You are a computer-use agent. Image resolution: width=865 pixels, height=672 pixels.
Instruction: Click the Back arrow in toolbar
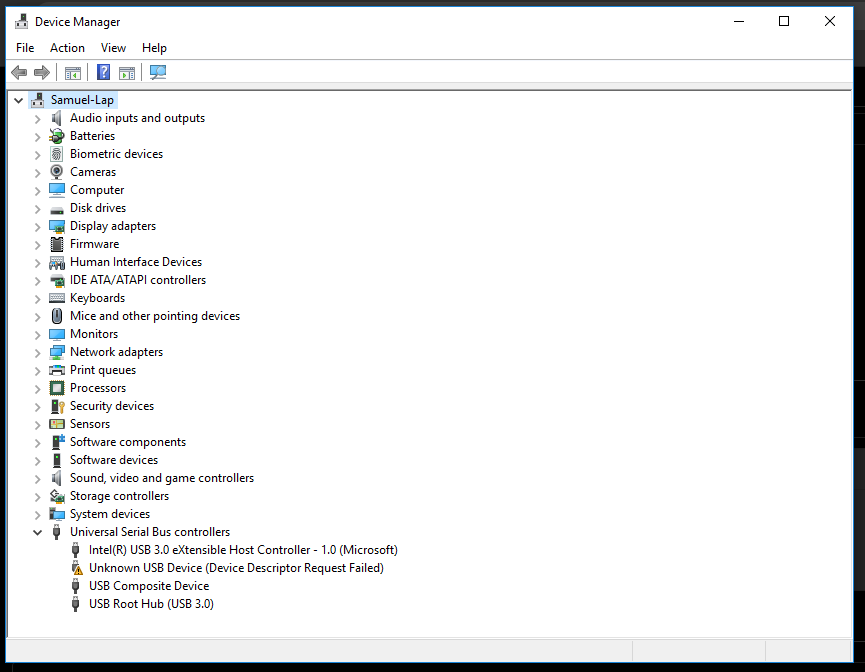coord(19,72)
